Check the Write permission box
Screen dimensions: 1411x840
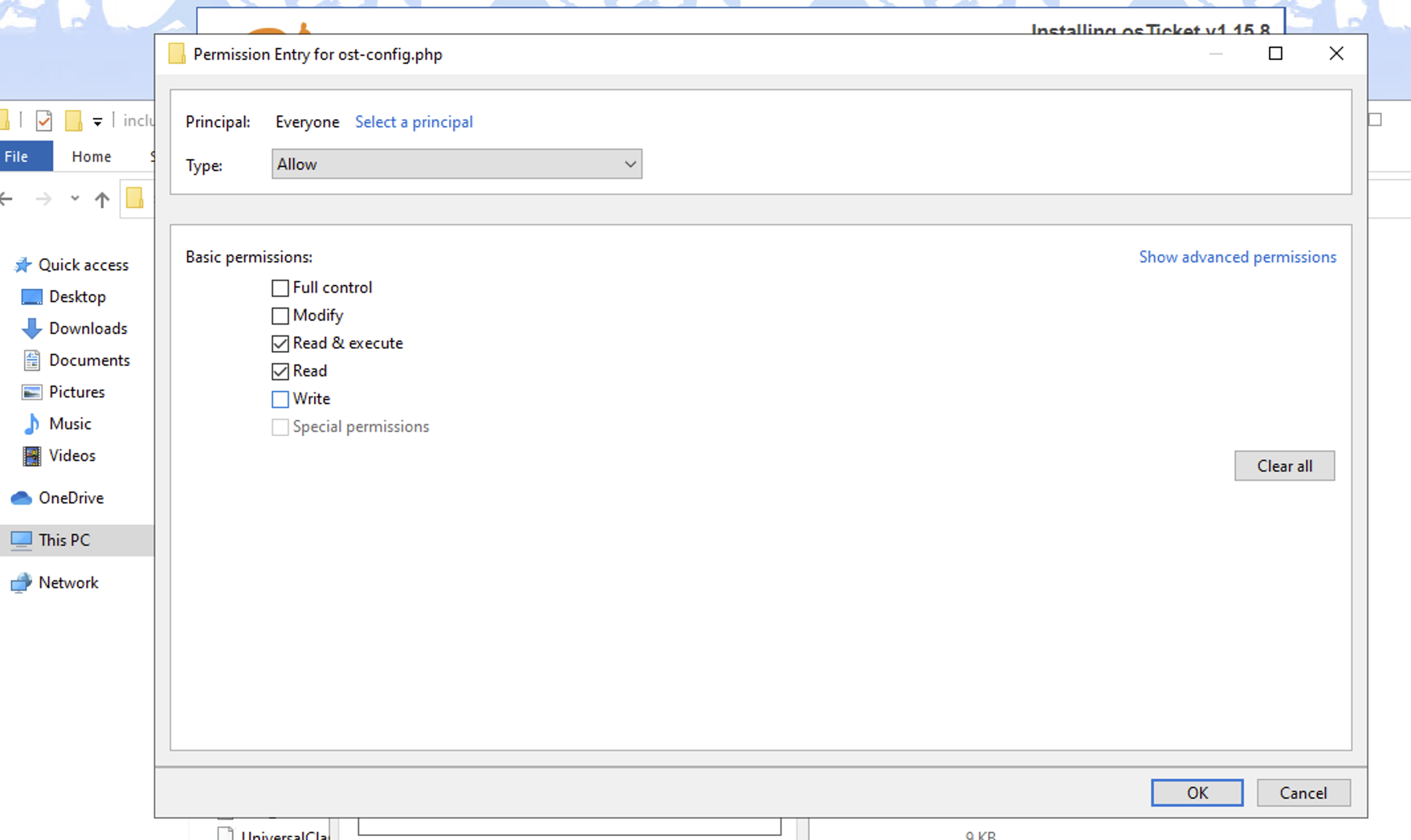pyautogui.click(x=280, y=399)
